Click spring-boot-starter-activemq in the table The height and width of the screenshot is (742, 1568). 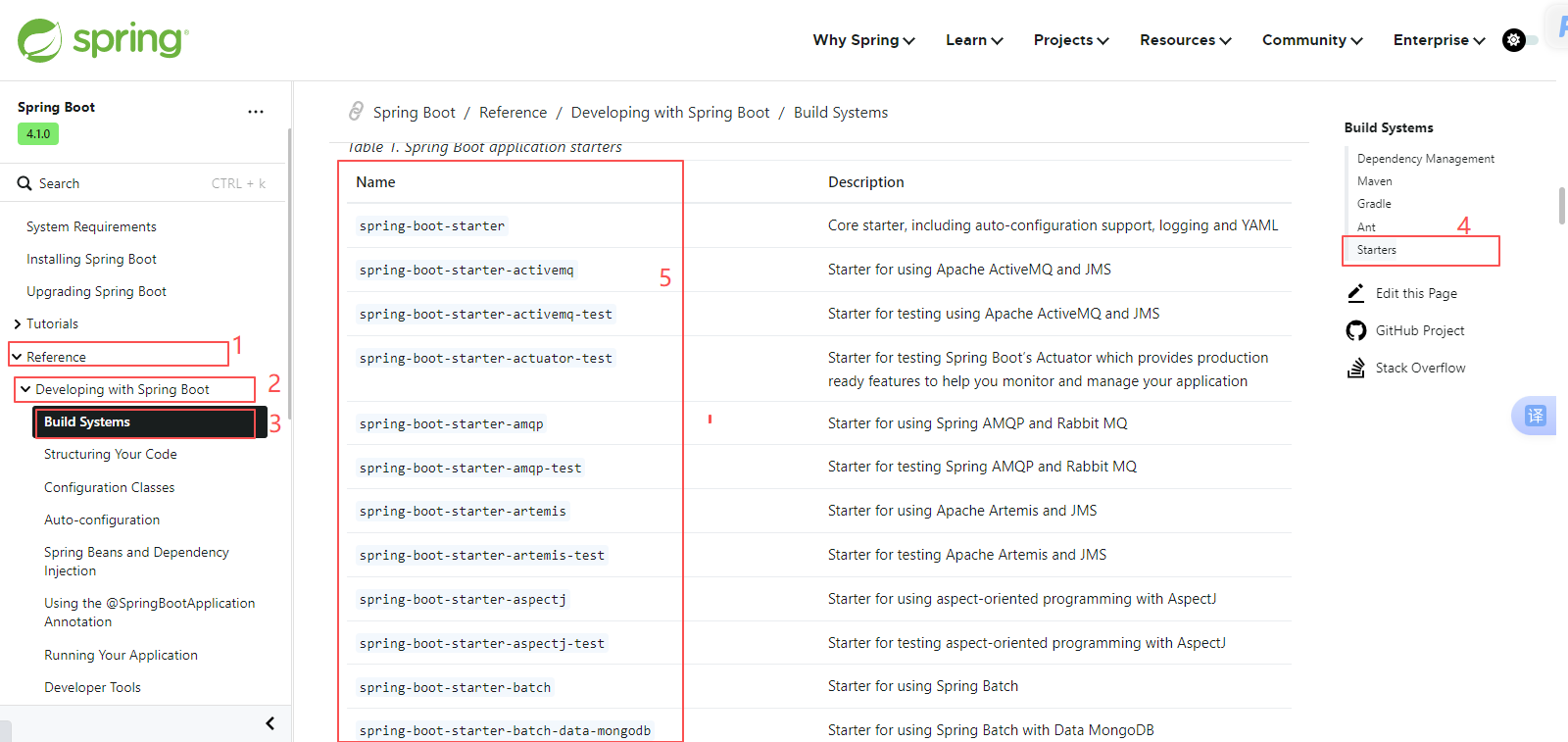(x=466, y=270)
